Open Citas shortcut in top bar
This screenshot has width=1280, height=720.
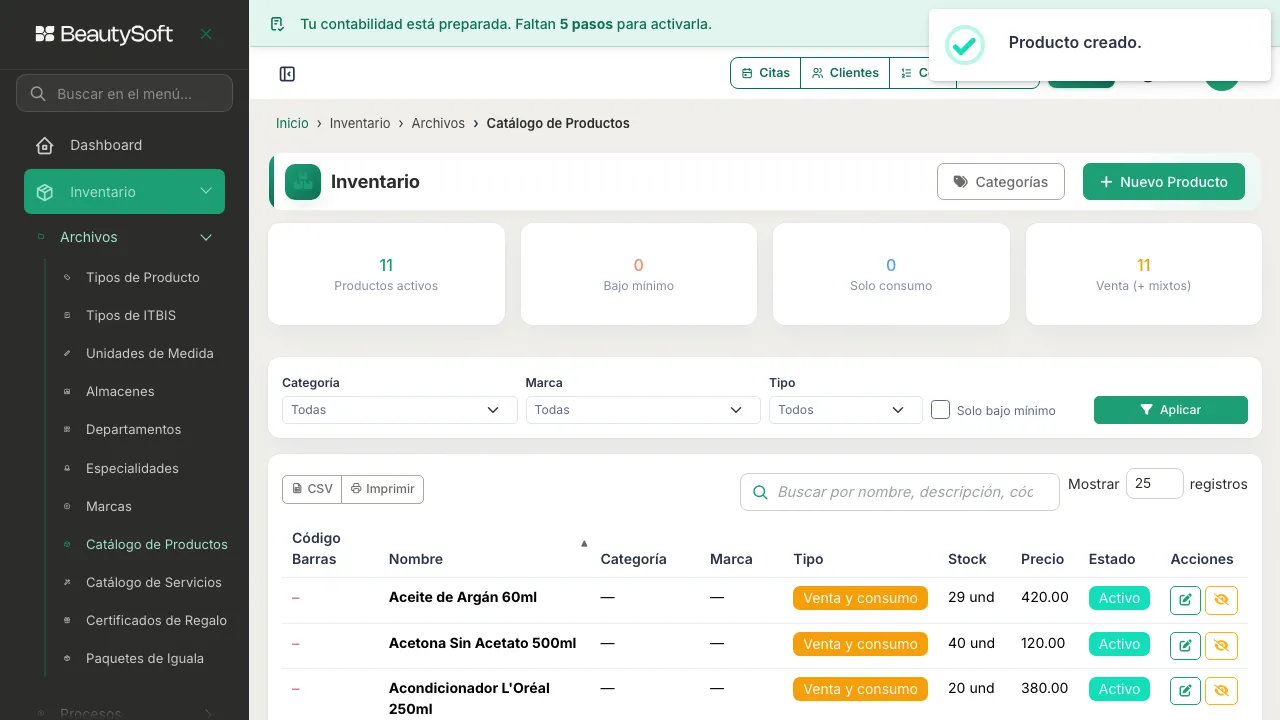(766, 73)
